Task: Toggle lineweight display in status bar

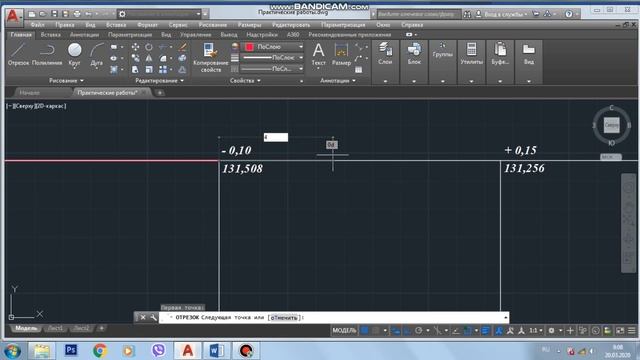Action: 485,330
